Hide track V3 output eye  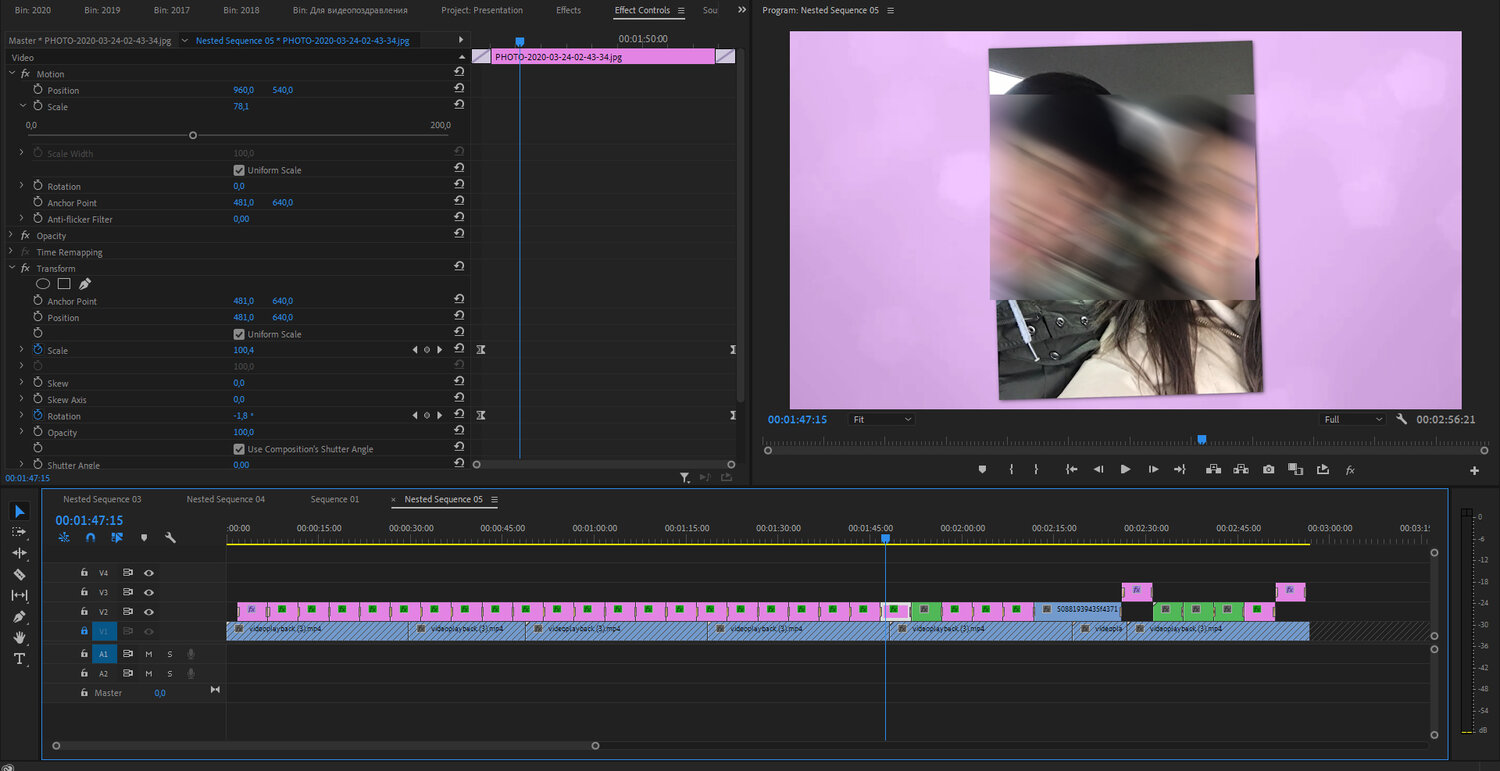click(149, 592)
